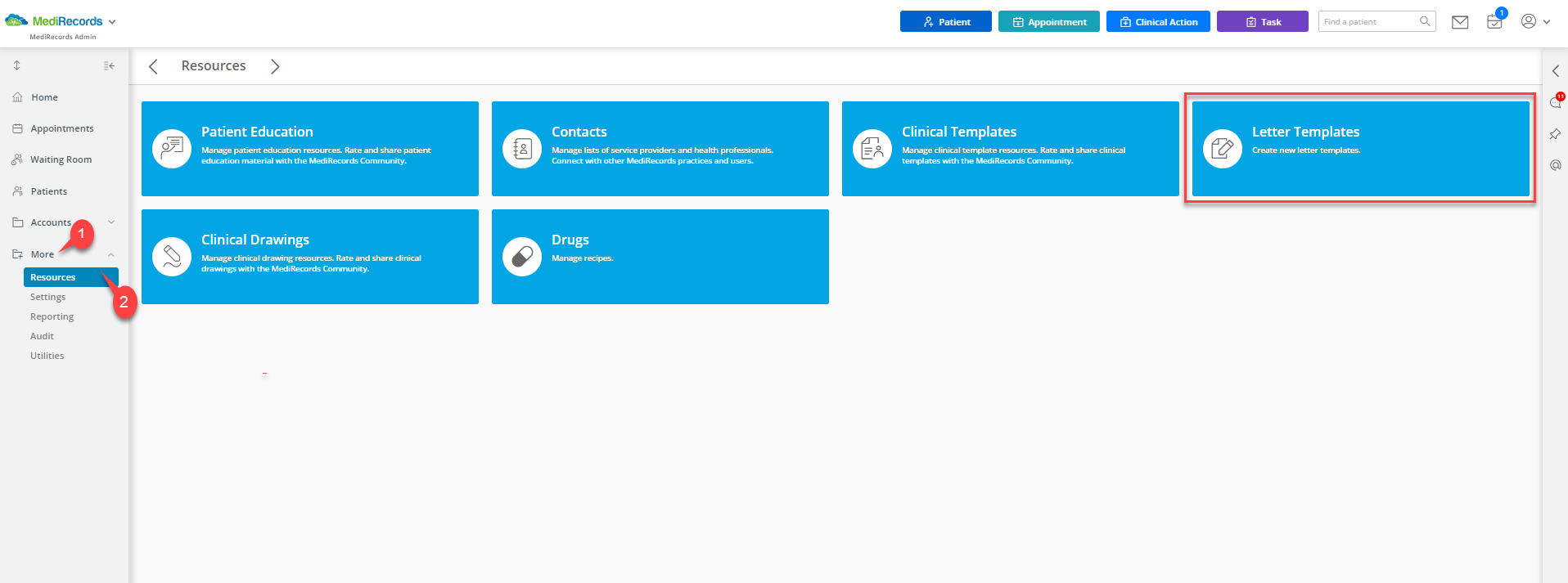1568x583 pixels.
Task: Open the tasks calendar icon with badge
Action: click(1494, 22)
